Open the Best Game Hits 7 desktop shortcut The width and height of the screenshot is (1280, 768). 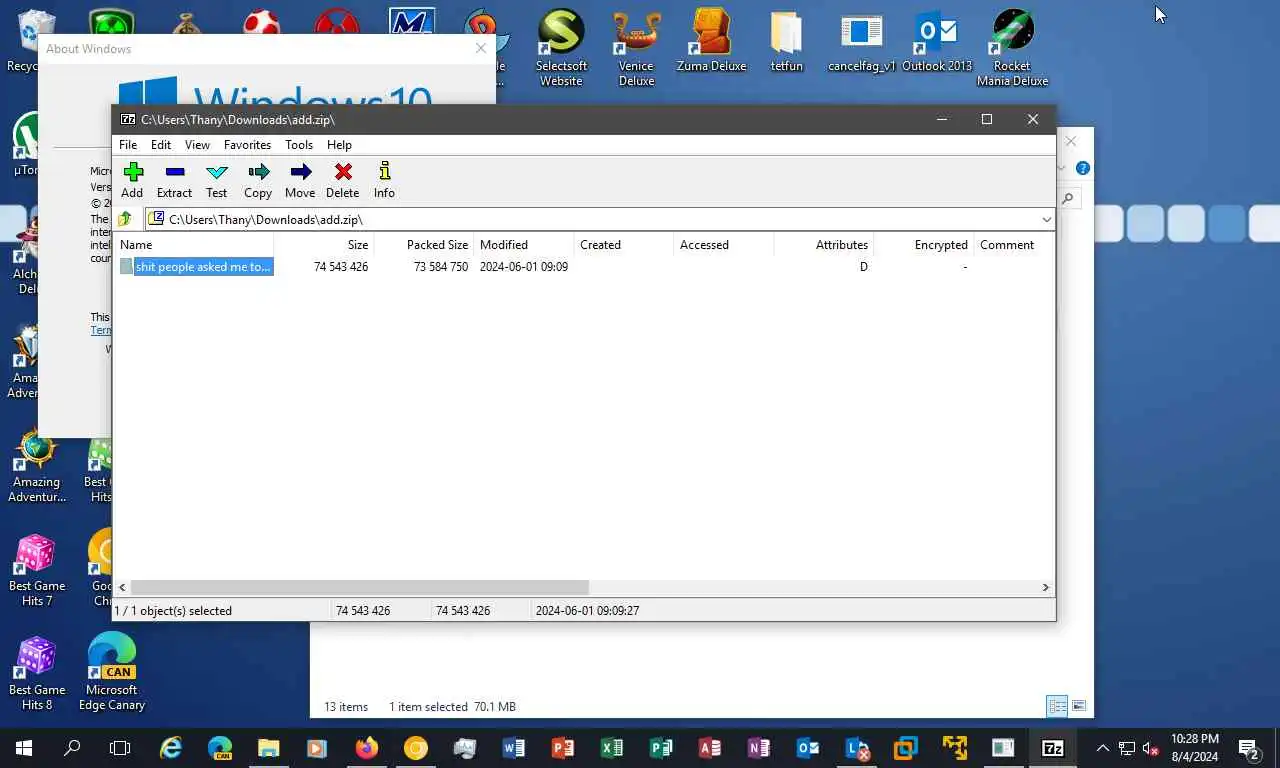(37, 568)
